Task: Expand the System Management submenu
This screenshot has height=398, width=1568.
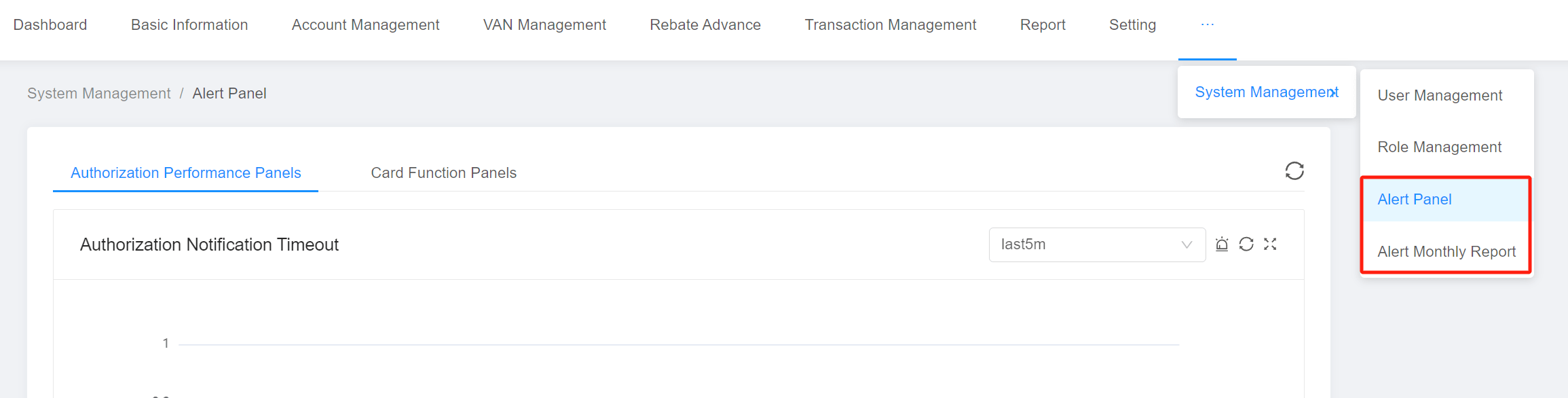Action: pyautogui.click(x=1266, y=92)
